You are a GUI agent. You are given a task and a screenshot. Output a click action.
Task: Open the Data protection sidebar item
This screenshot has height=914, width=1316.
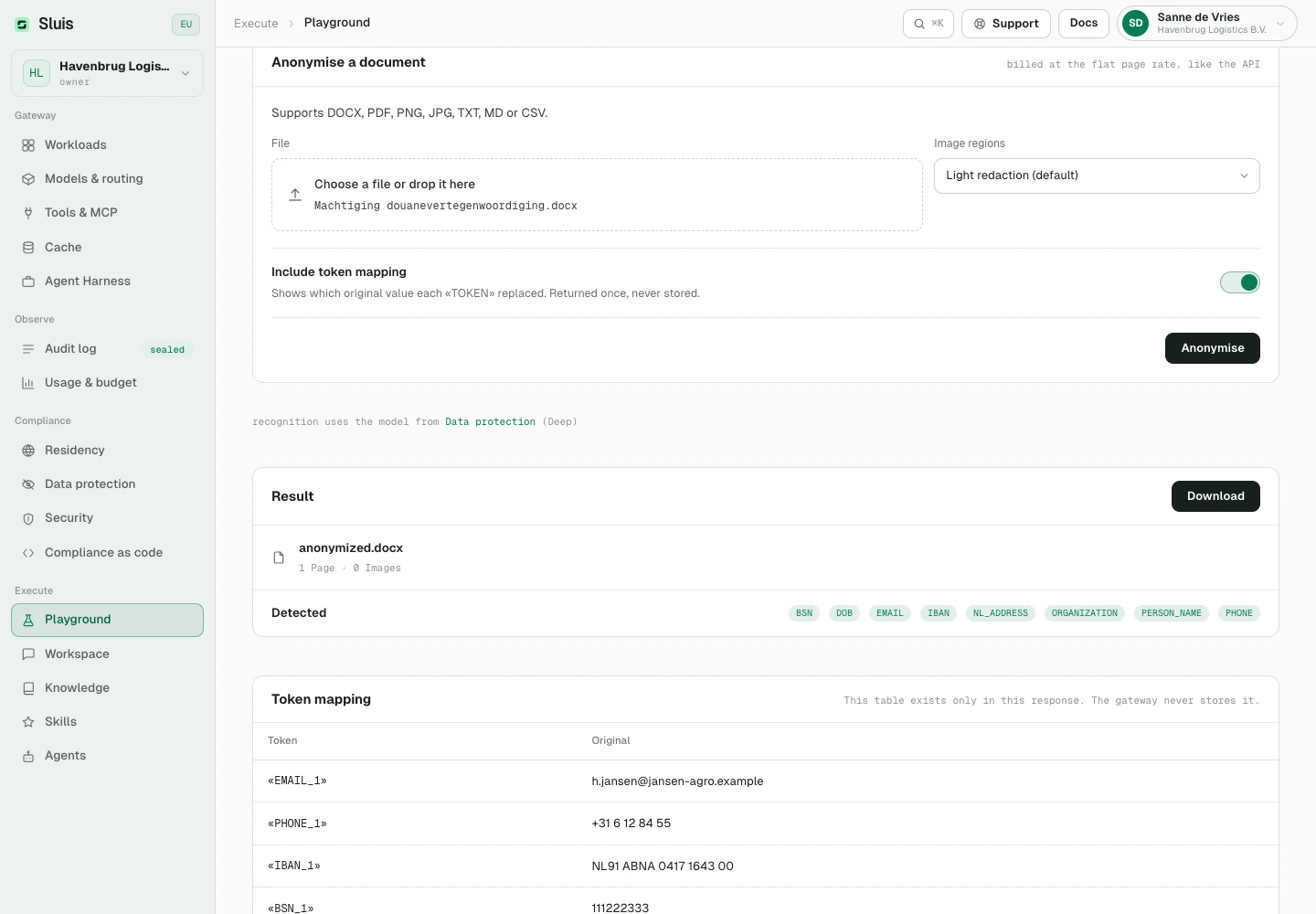[107, 484]
